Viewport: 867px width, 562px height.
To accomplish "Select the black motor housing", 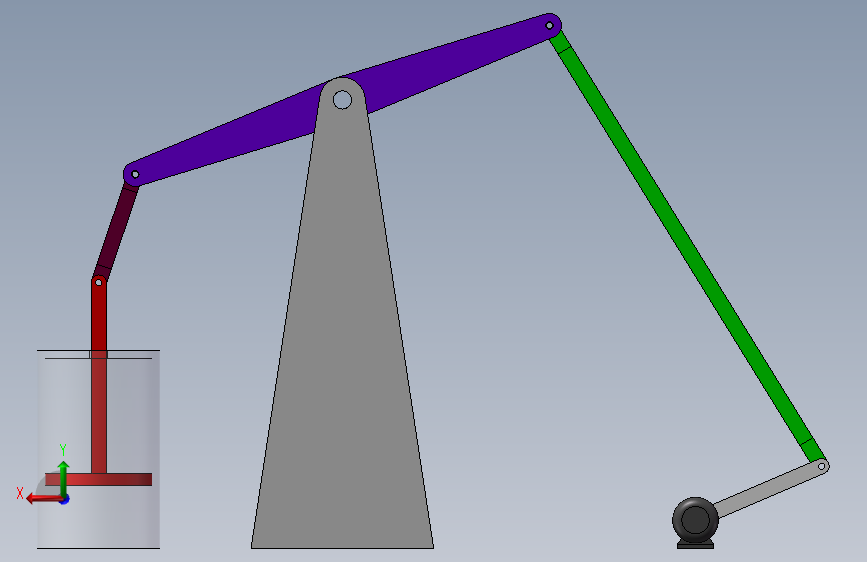I will [695, 520].
